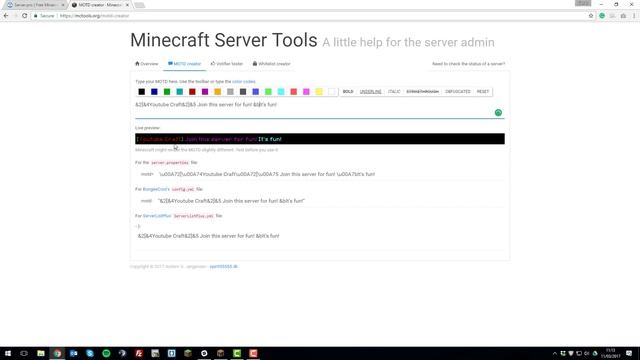Screen dimensions: 640x360
Task: Insert the RESET formatting code
Action: (x=483, y=92)
